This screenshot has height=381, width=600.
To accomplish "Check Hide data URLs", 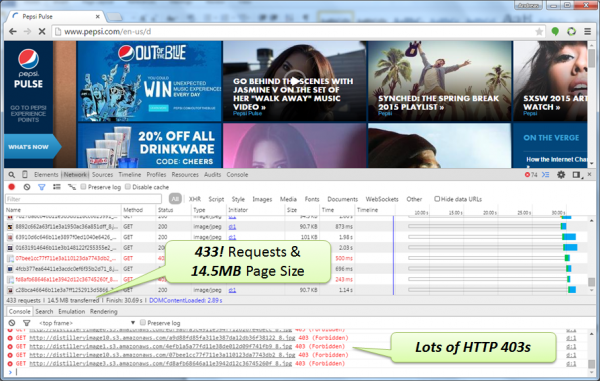I will (437, 199).
